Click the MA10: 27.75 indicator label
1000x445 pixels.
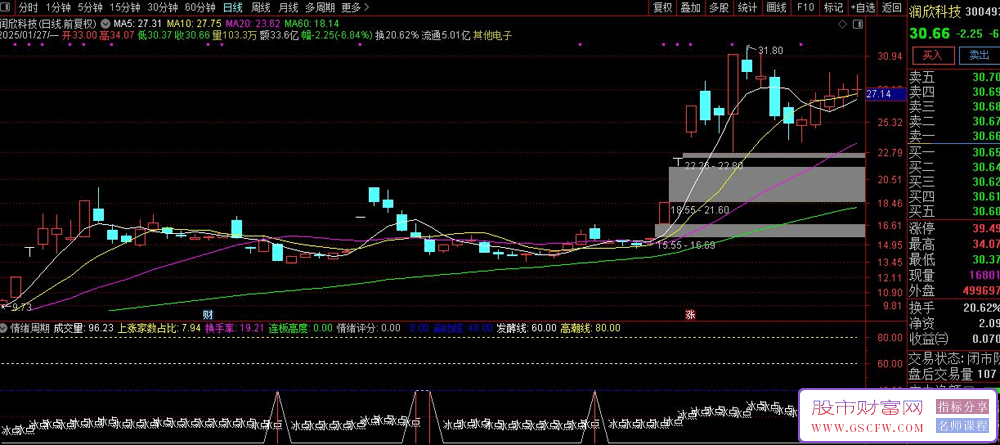click(193, 24)
